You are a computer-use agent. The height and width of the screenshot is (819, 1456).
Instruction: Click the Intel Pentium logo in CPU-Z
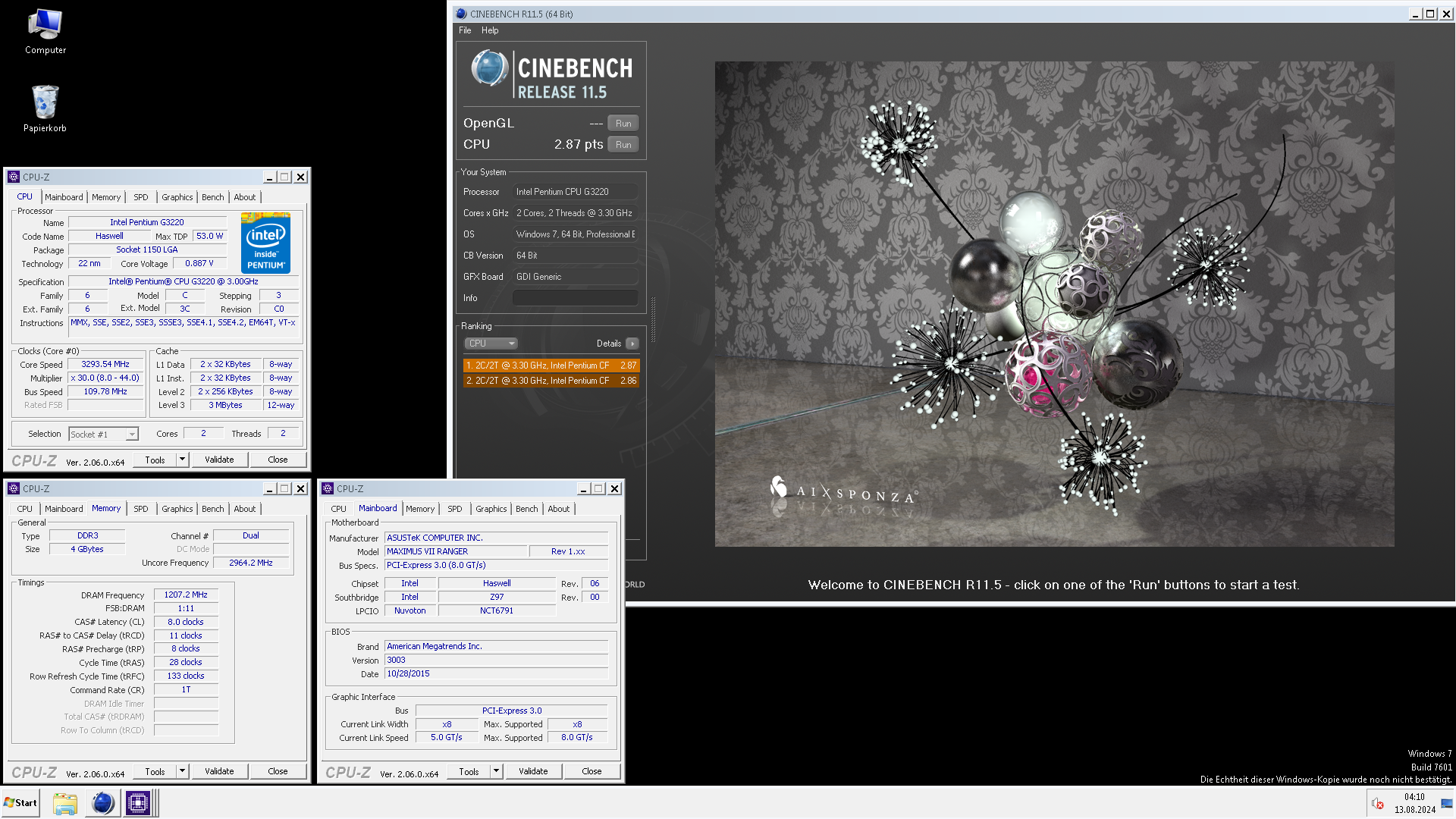coord(265,243)
